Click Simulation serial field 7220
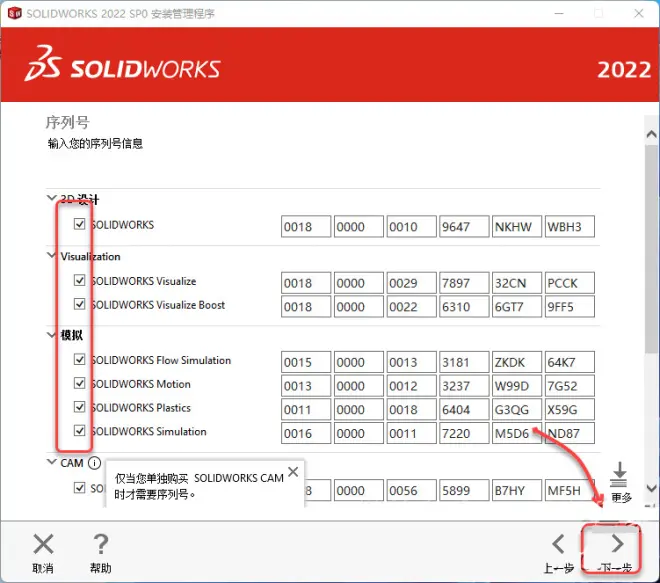Image resolution: width=660 pixels, height=583 pixels. point(464,433)
